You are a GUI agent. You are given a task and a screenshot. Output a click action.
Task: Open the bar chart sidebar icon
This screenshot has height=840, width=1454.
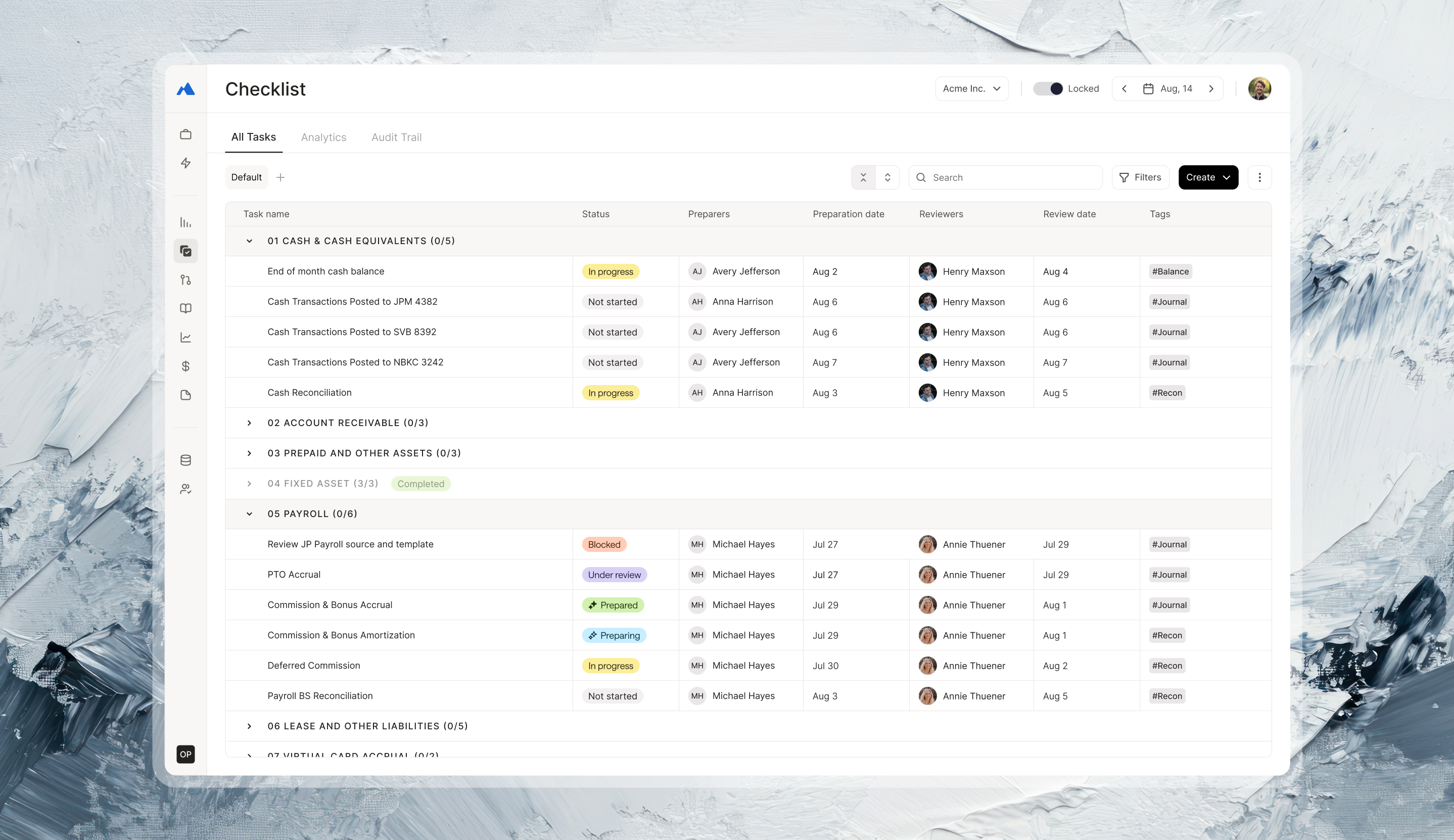click(x=185, y=222)
